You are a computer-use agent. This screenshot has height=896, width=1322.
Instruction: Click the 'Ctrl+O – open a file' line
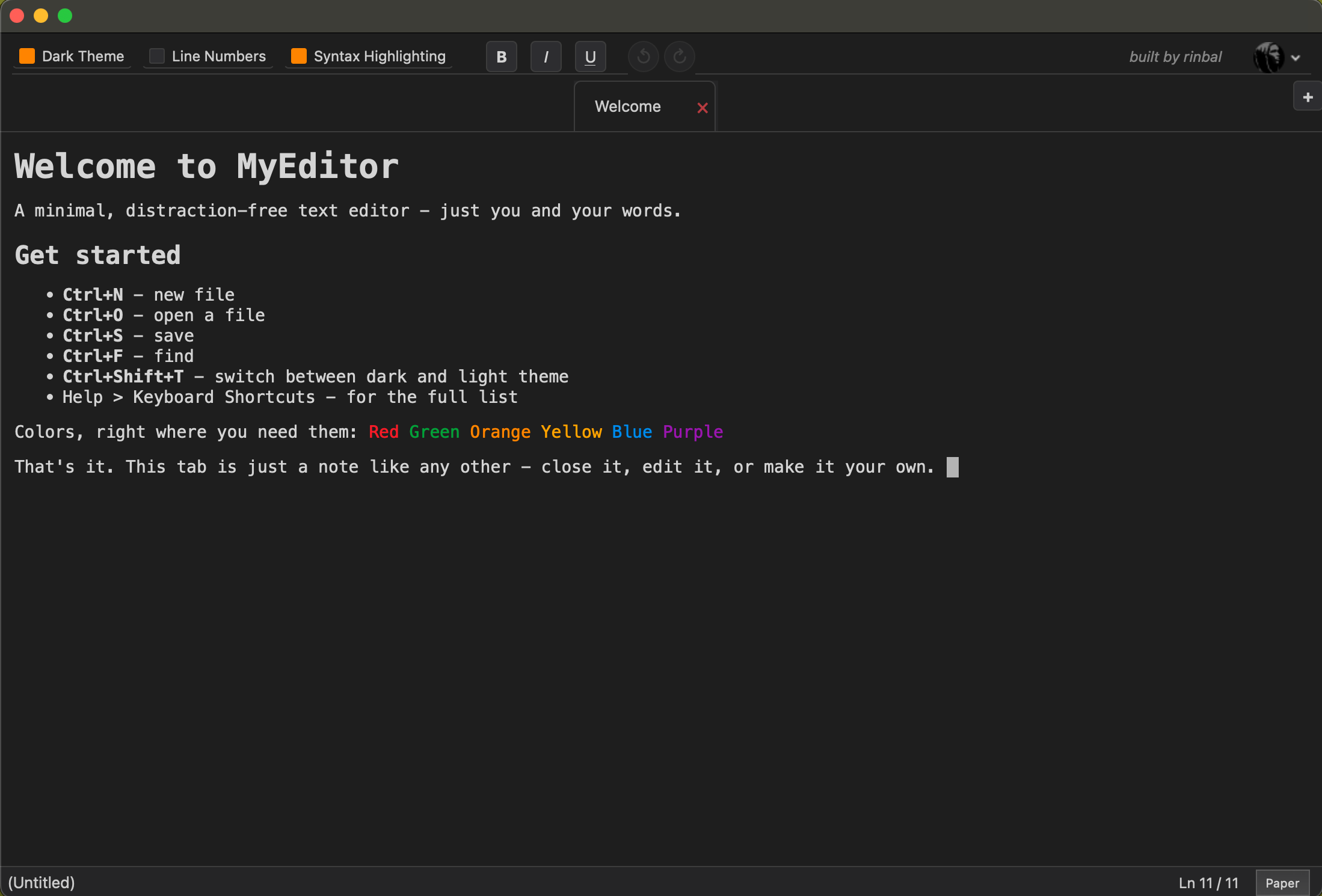coord(164,315)
